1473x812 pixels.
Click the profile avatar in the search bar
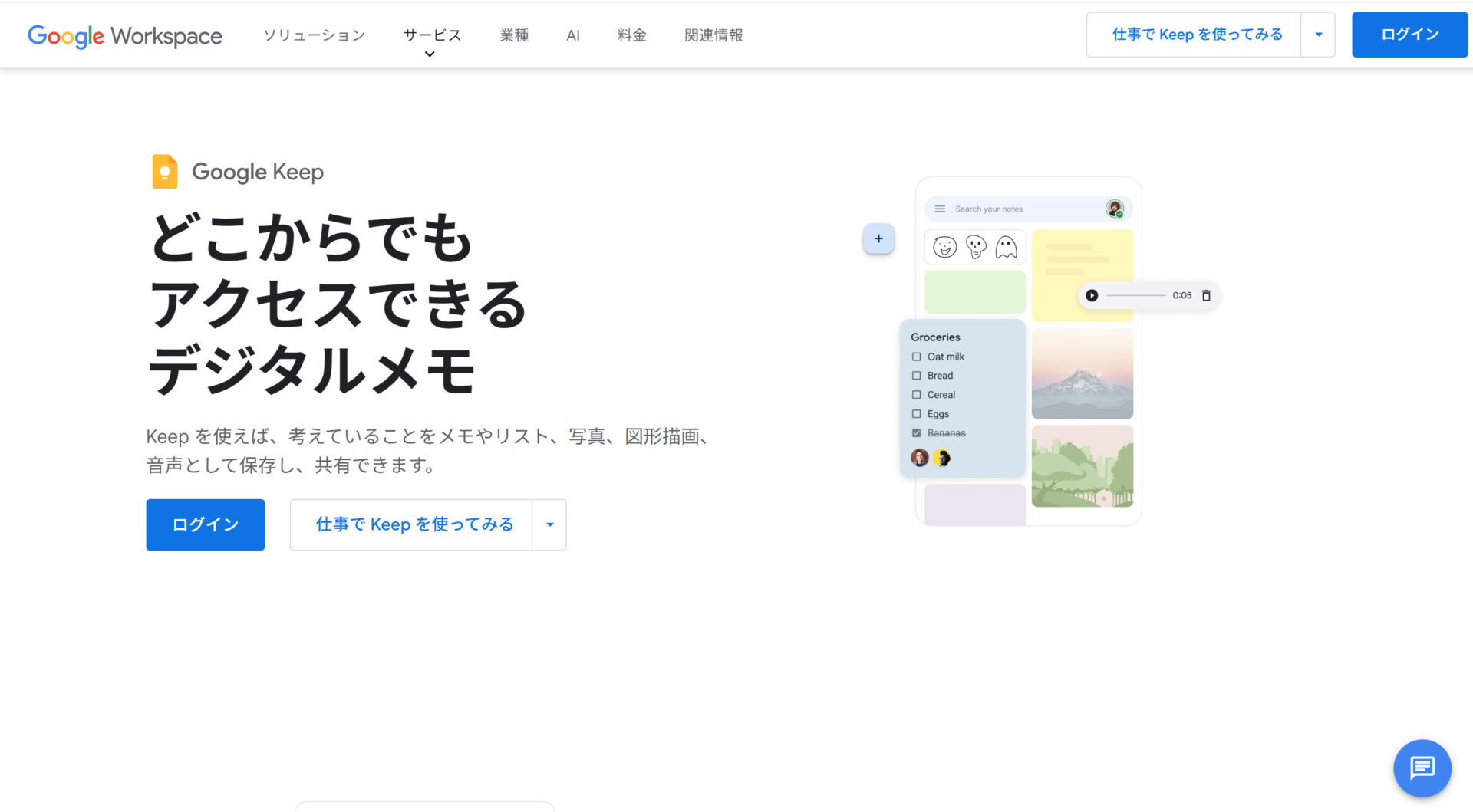(1114, 208)
